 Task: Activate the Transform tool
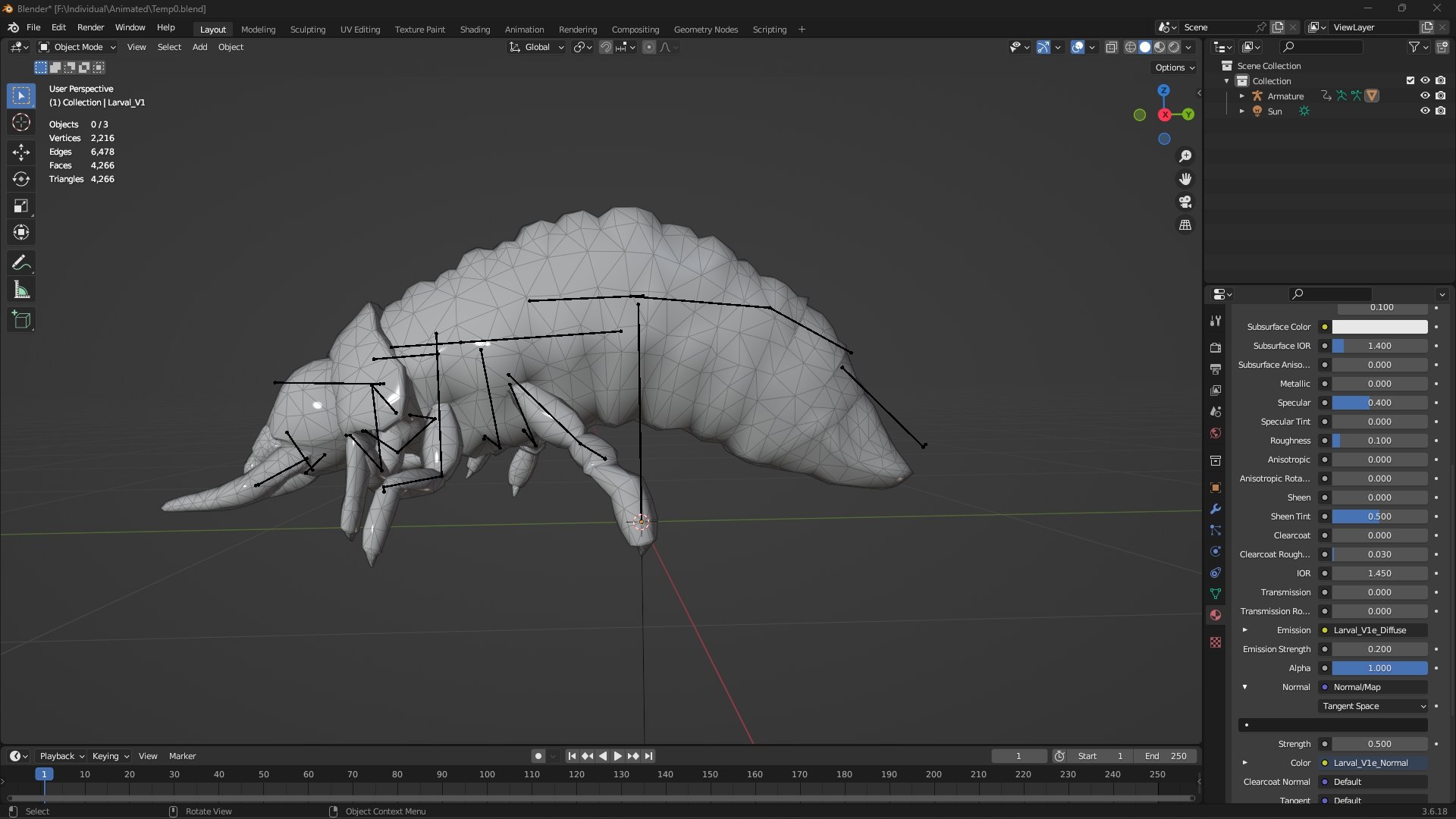click(x=21, y=232)
